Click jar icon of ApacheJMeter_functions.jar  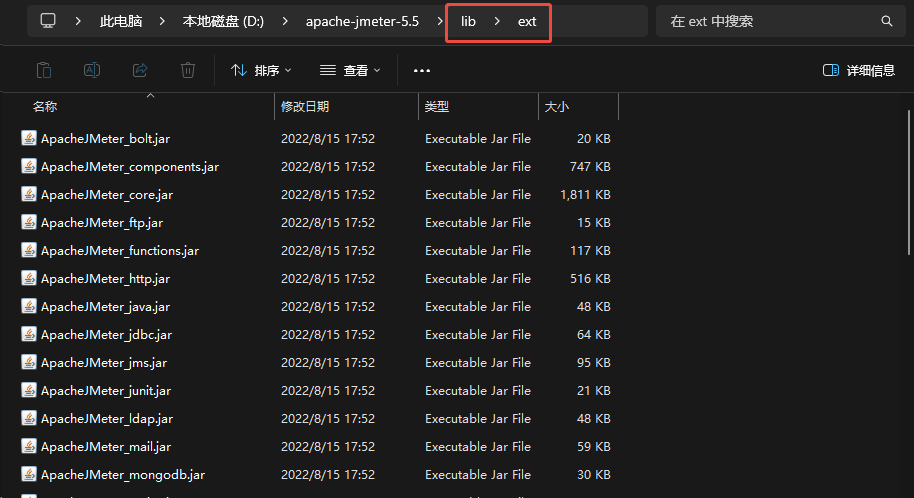29,250
